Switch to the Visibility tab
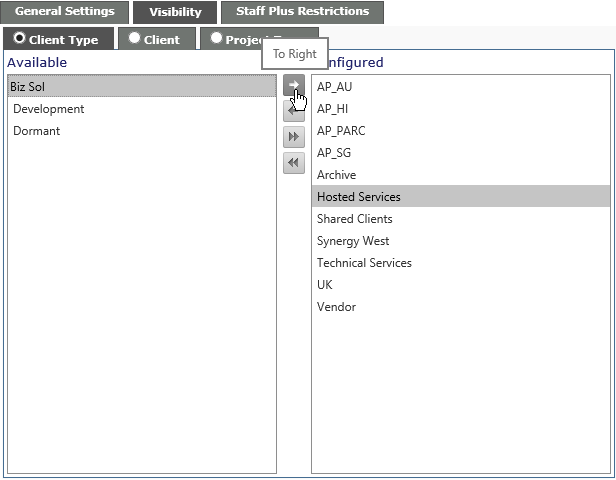The height and width of the screenshot is (480, 616). click(175, 12)
